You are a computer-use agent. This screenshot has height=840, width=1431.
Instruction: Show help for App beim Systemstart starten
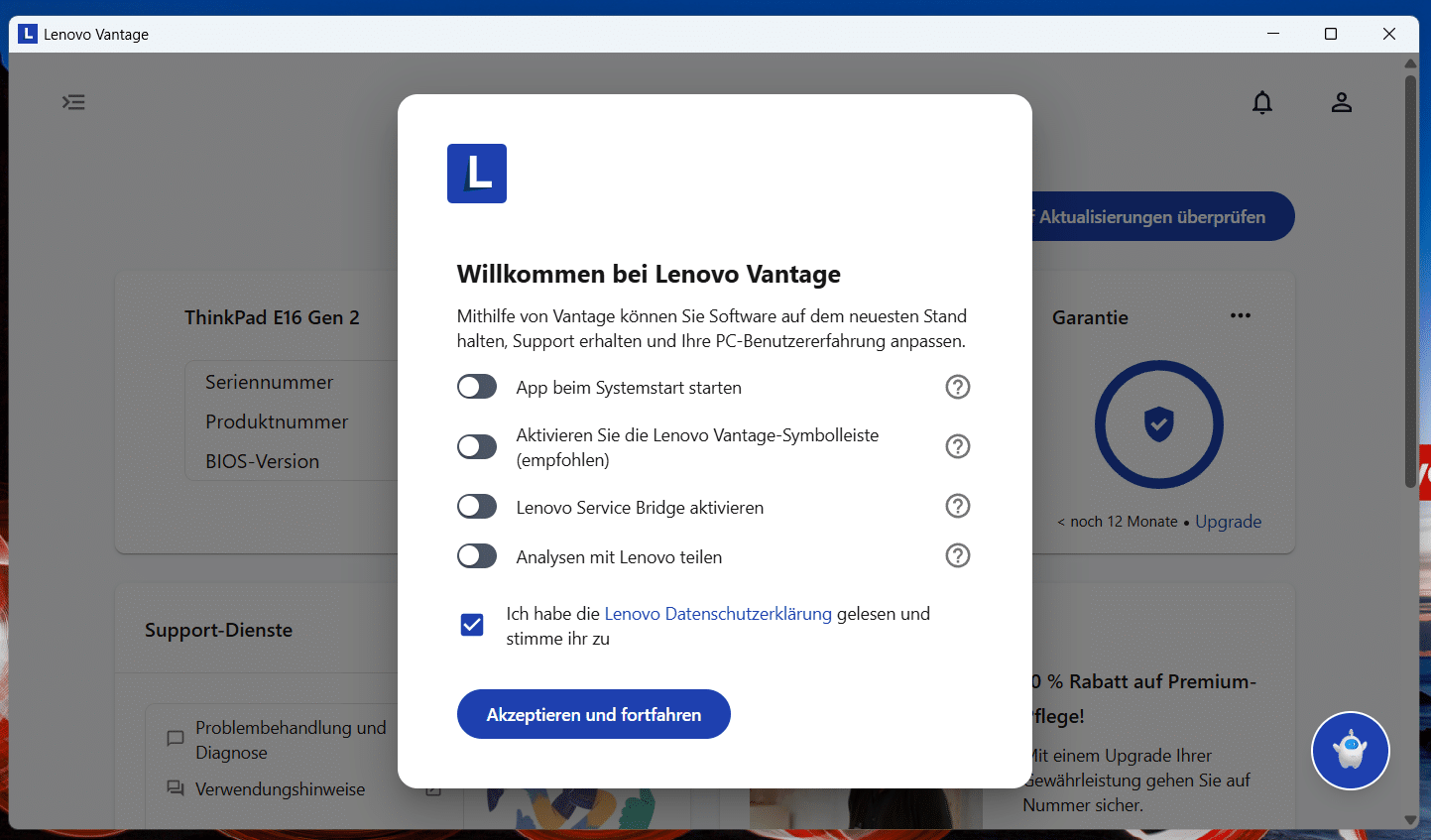pos(957,387)
